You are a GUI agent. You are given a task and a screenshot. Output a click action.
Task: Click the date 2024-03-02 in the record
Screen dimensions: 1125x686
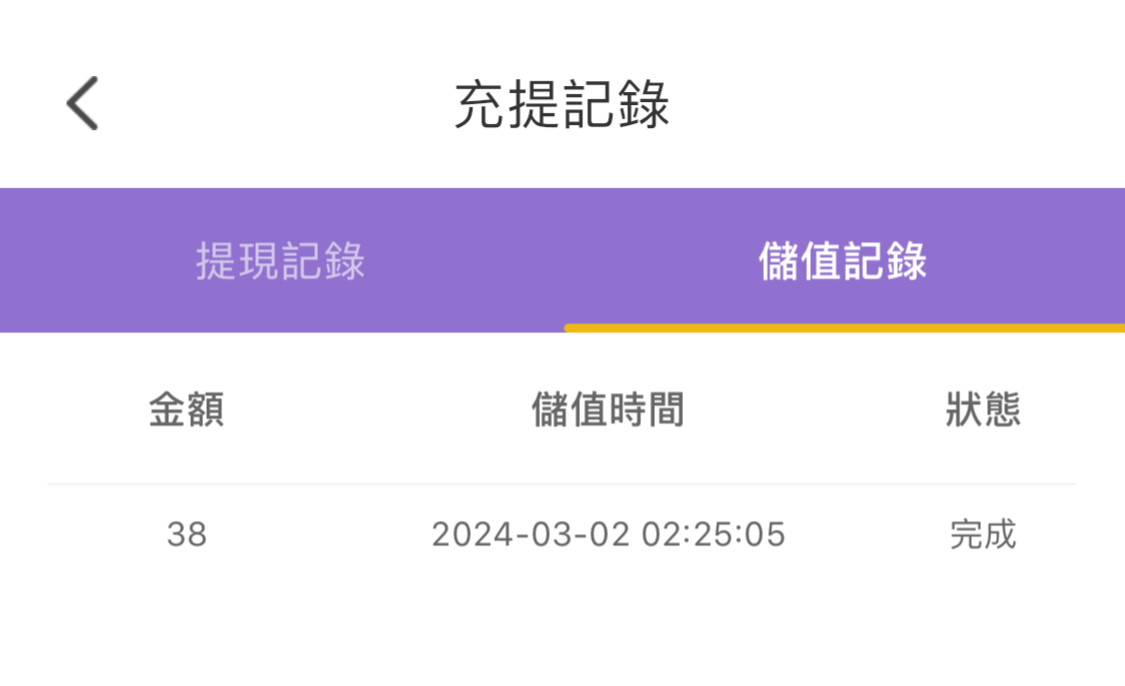click(530, 535)
